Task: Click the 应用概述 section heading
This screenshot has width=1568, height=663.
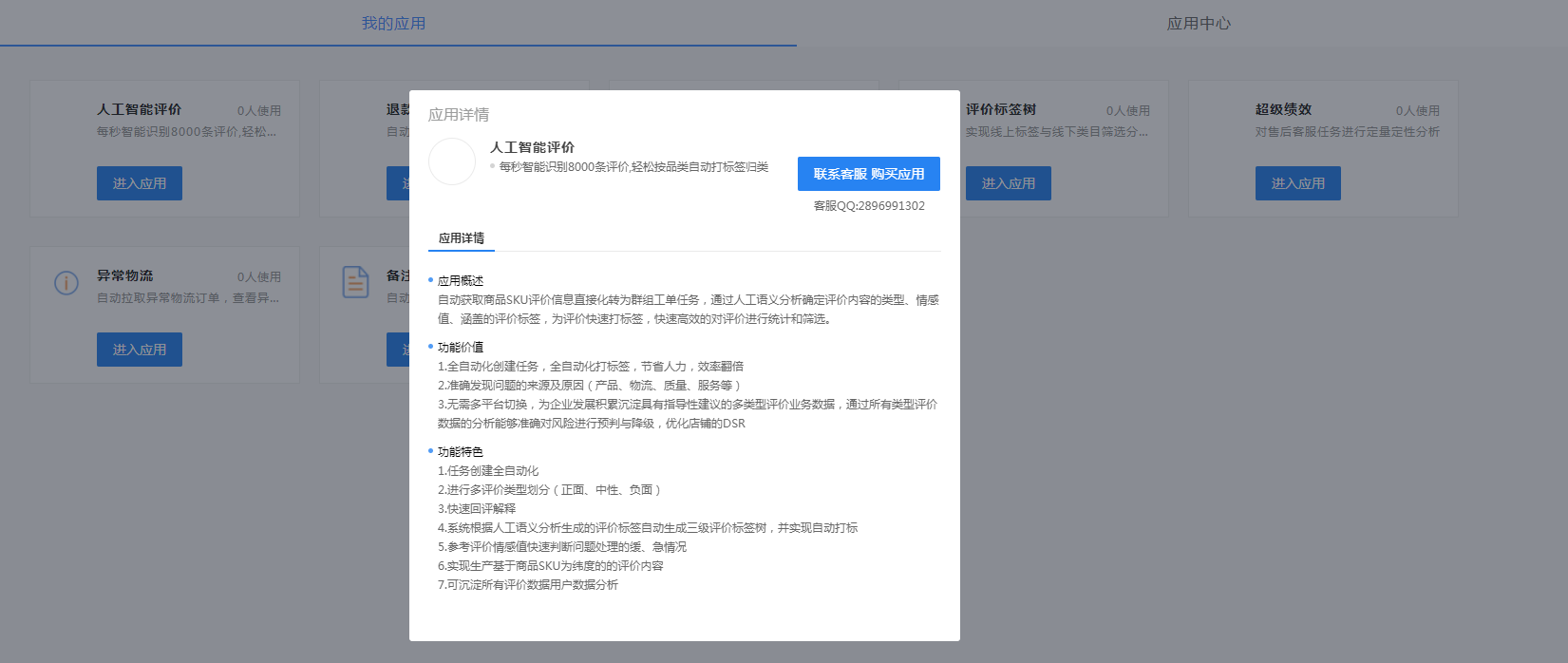Action: [461, 281]
